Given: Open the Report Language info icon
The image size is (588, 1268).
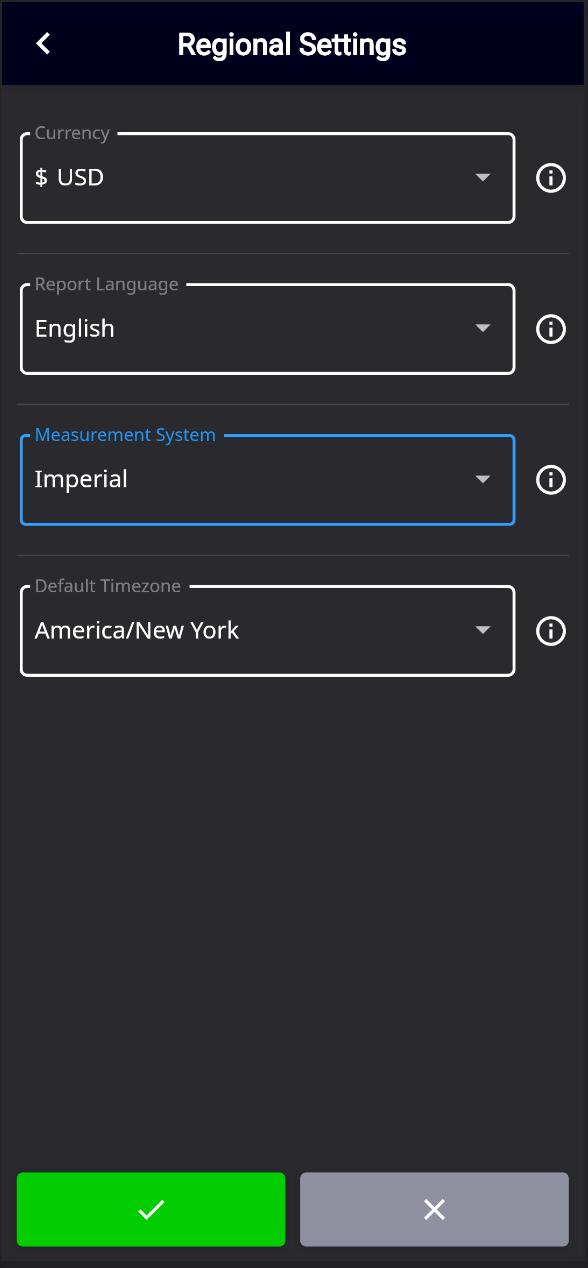Looking at the screenshot, I should pyautogui.click(x=551, y=329).
